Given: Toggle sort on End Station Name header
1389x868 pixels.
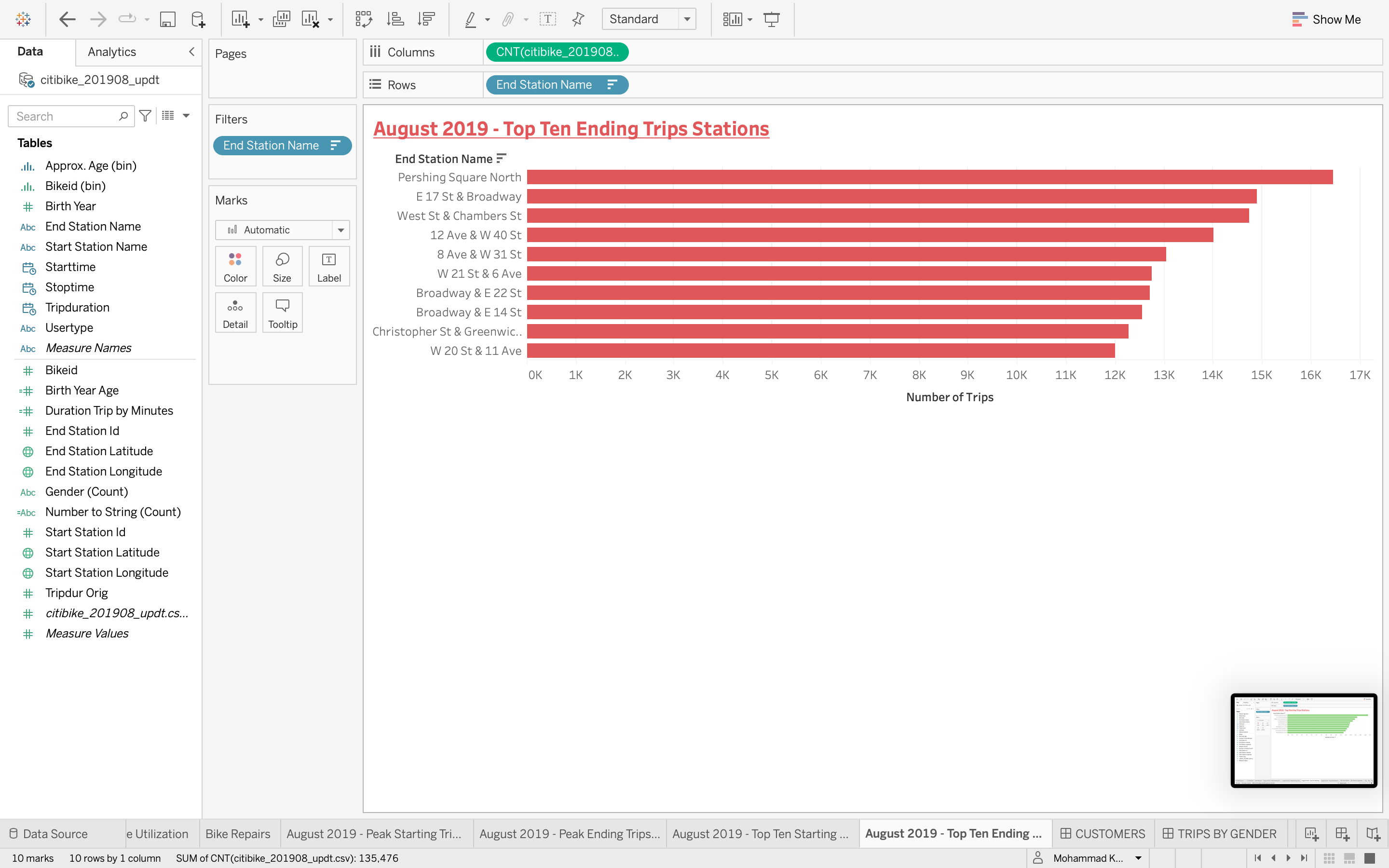Looking at the screenshot, I should pos(502,159).
